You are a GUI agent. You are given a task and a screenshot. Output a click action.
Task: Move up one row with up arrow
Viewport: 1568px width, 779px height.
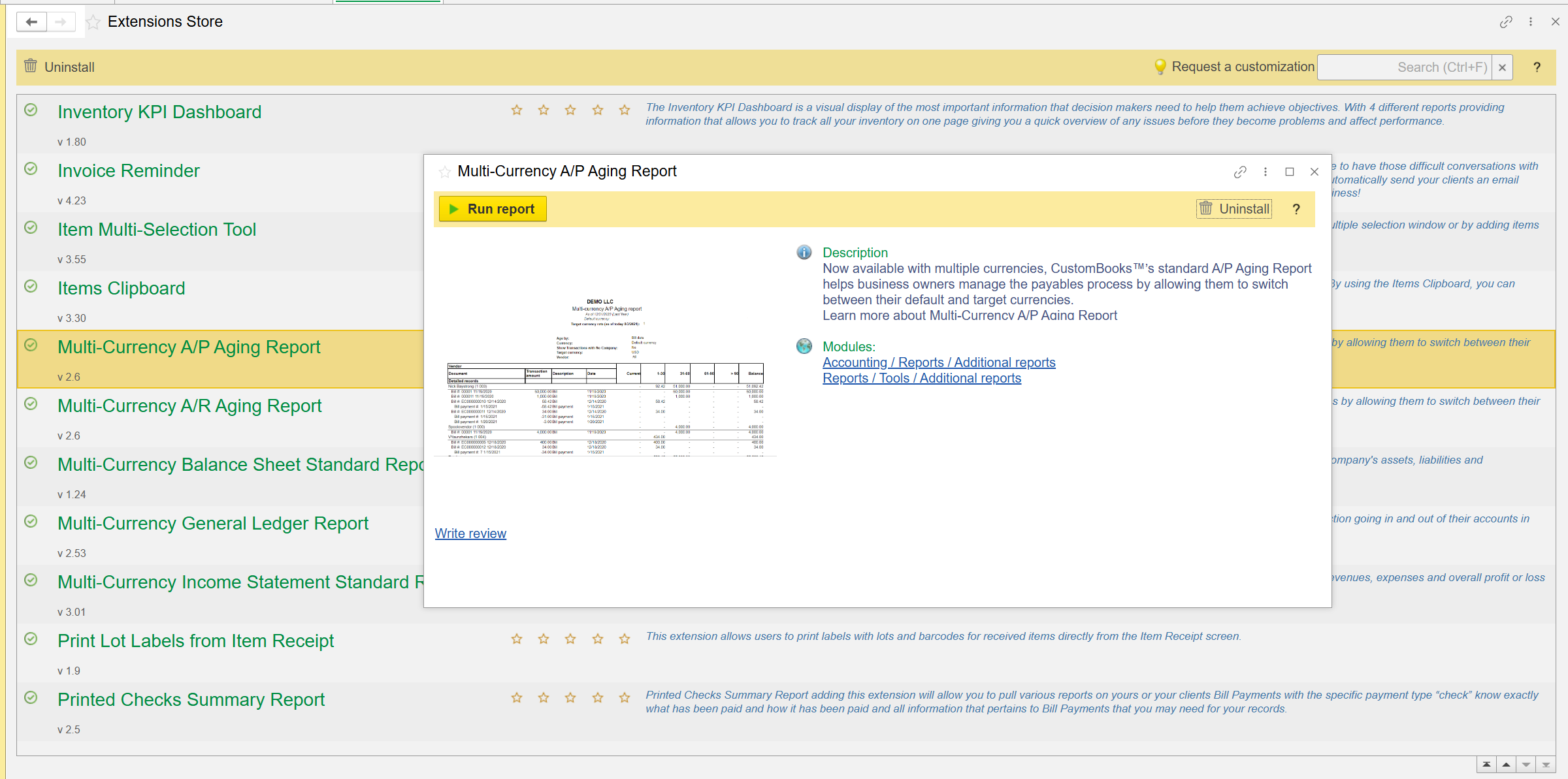[1506, 765]
